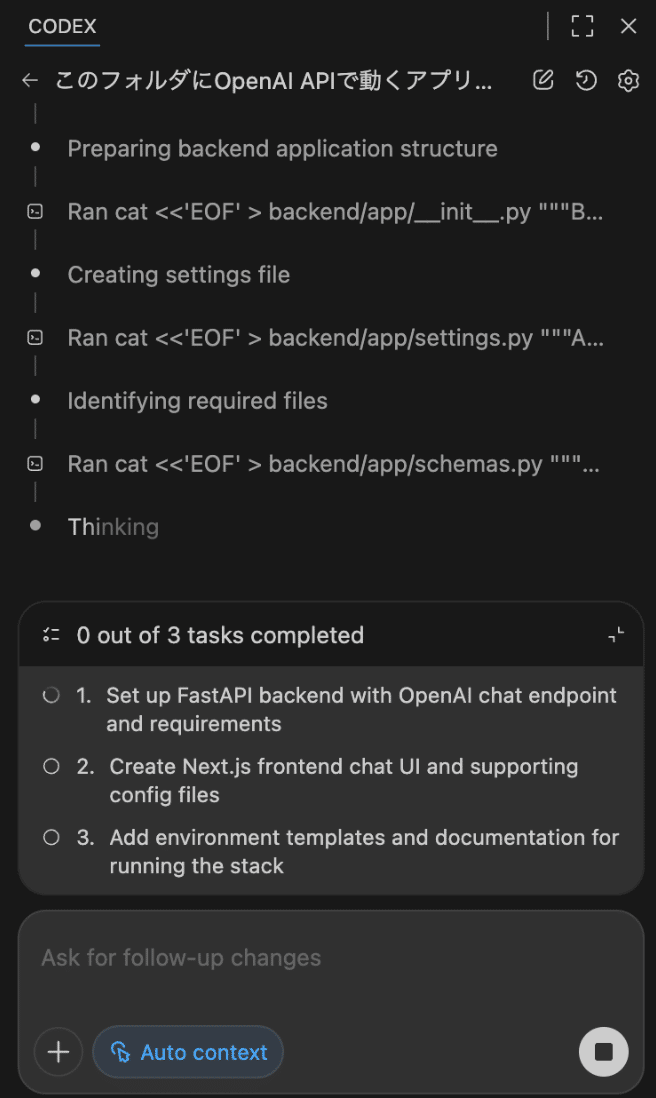Stop the running Codex response

tap(603, 1052)
